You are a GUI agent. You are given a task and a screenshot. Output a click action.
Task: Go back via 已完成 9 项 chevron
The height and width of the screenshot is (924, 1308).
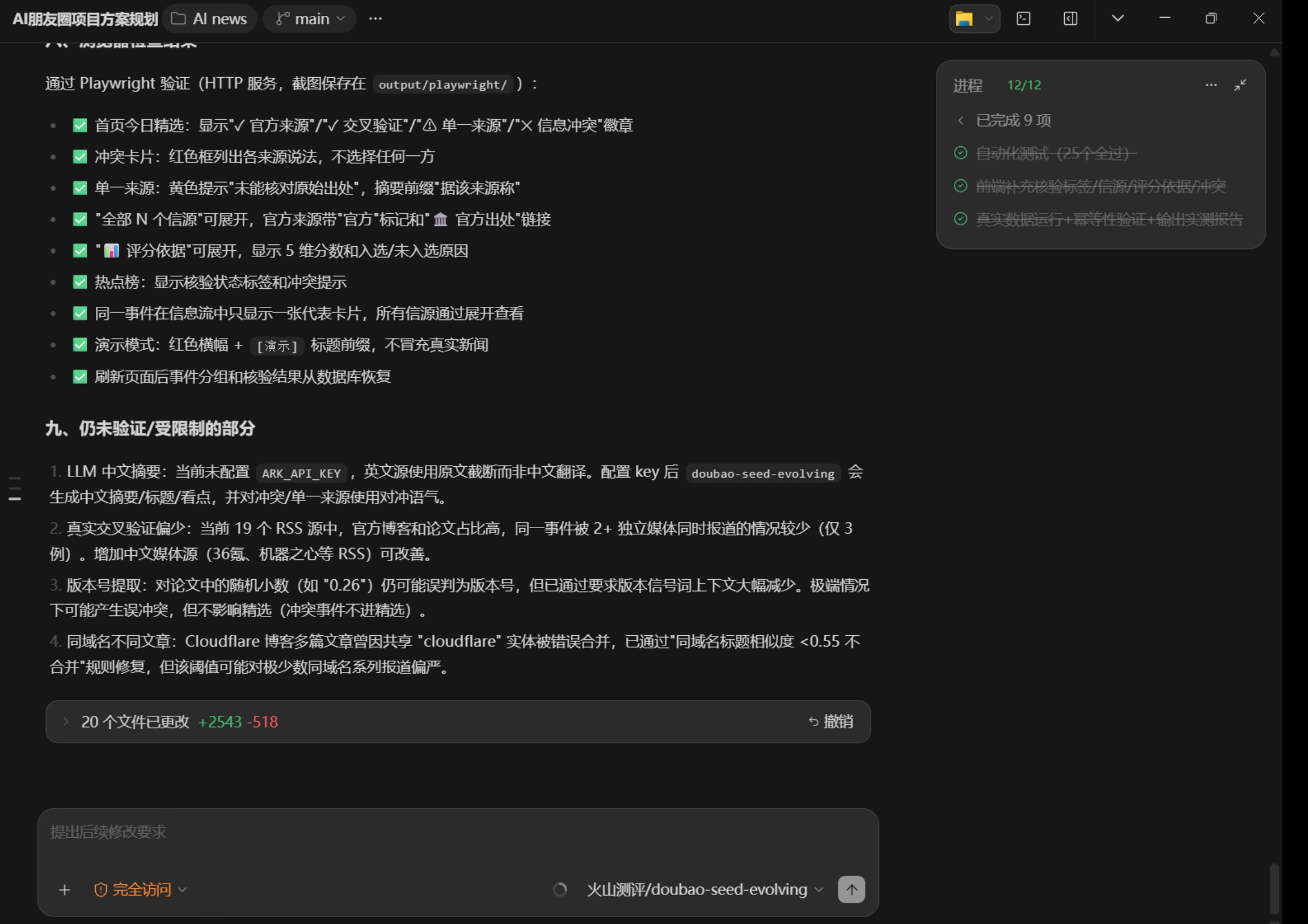(961, 120)
